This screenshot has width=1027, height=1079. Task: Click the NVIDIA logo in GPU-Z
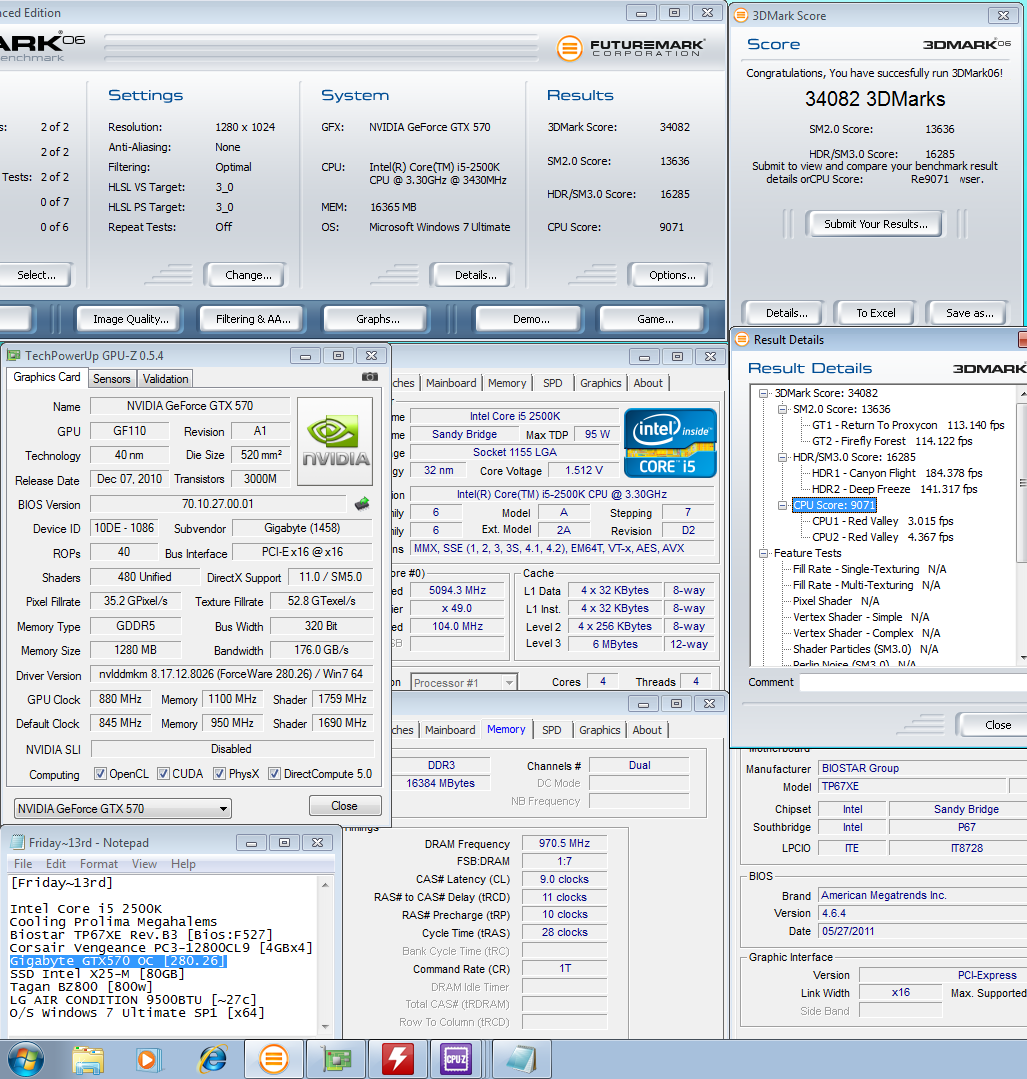[x=335, y=441]
